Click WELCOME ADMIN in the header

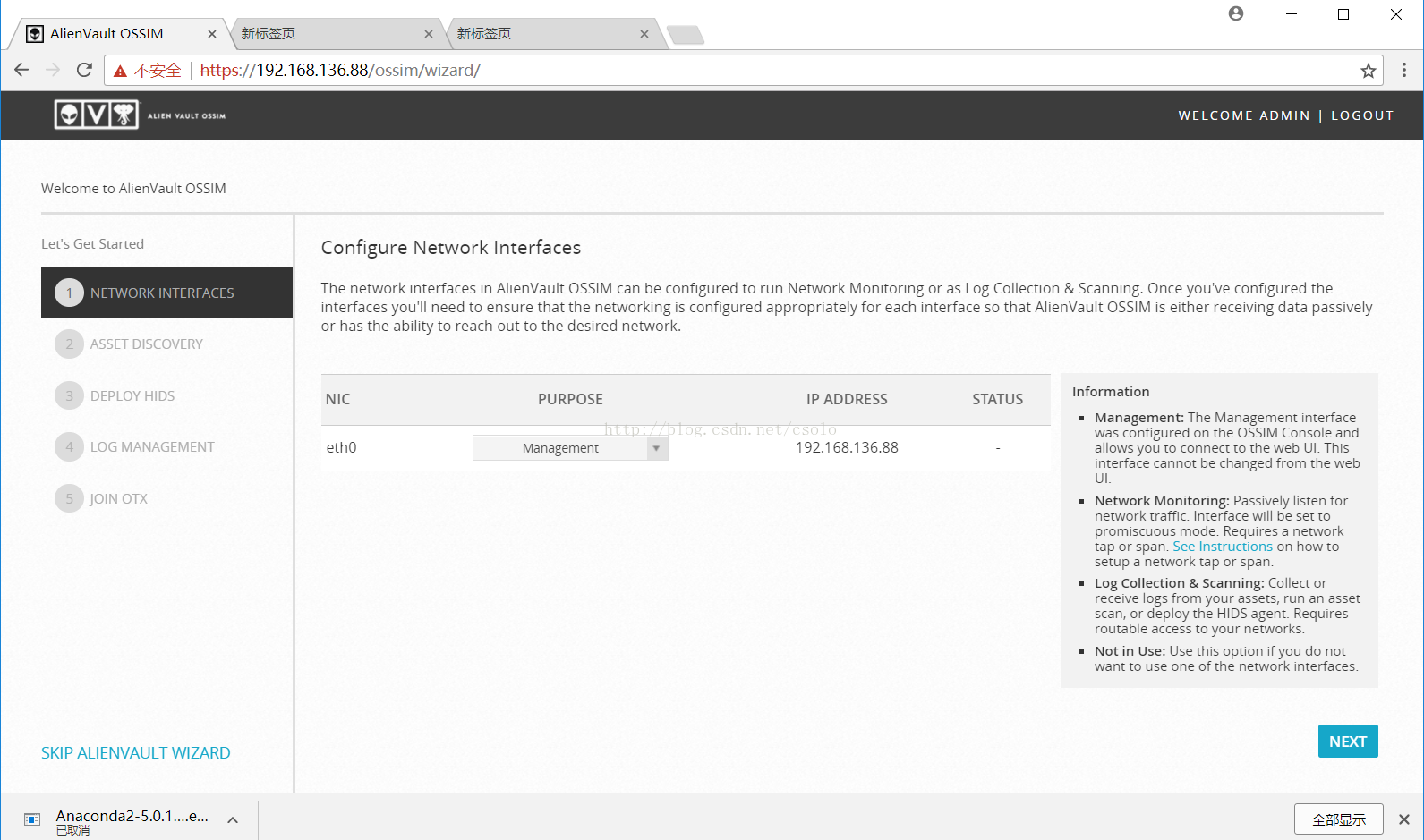point(1244,115)
